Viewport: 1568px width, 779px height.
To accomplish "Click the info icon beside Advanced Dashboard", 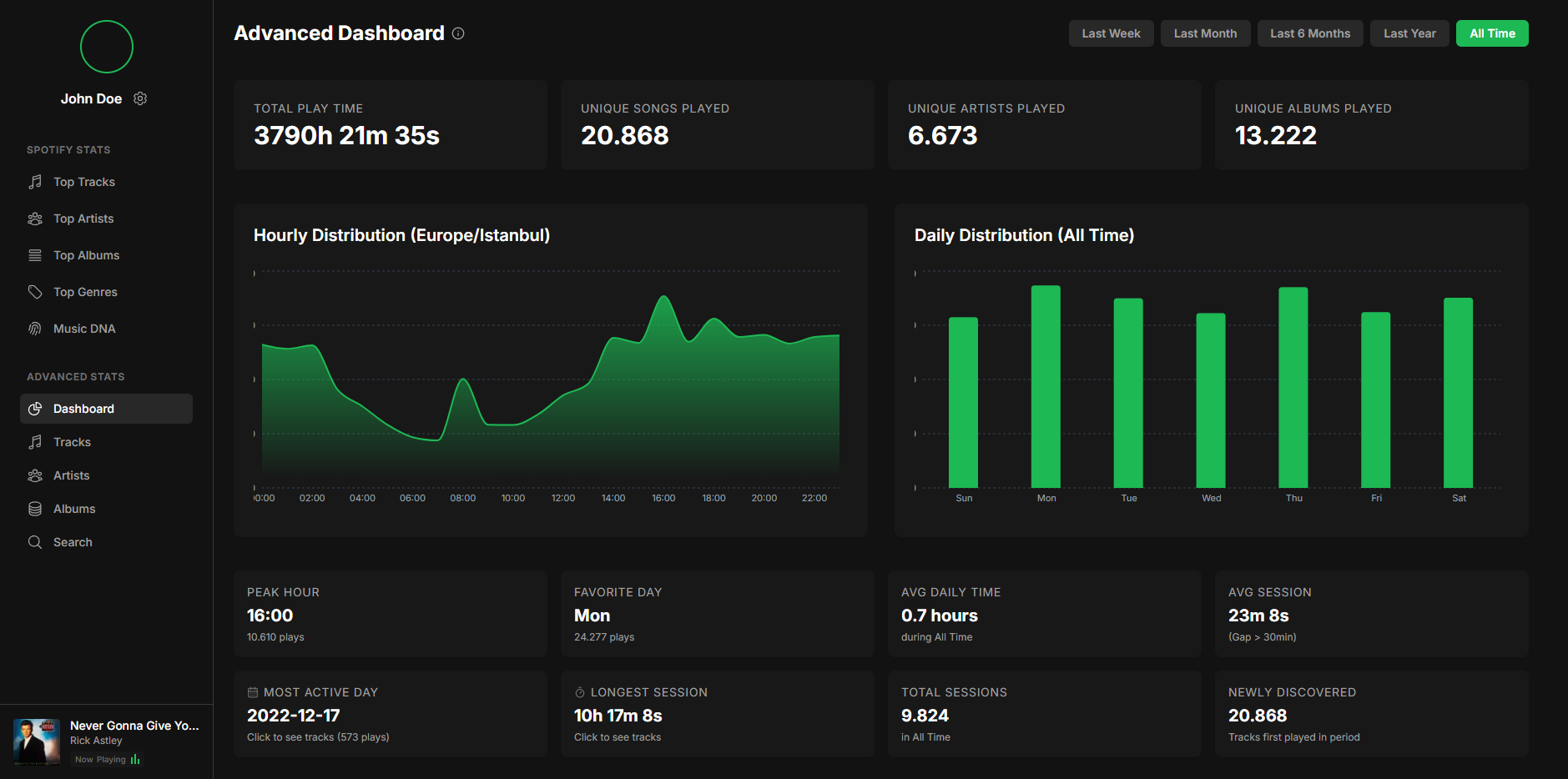I will [458, 33].
